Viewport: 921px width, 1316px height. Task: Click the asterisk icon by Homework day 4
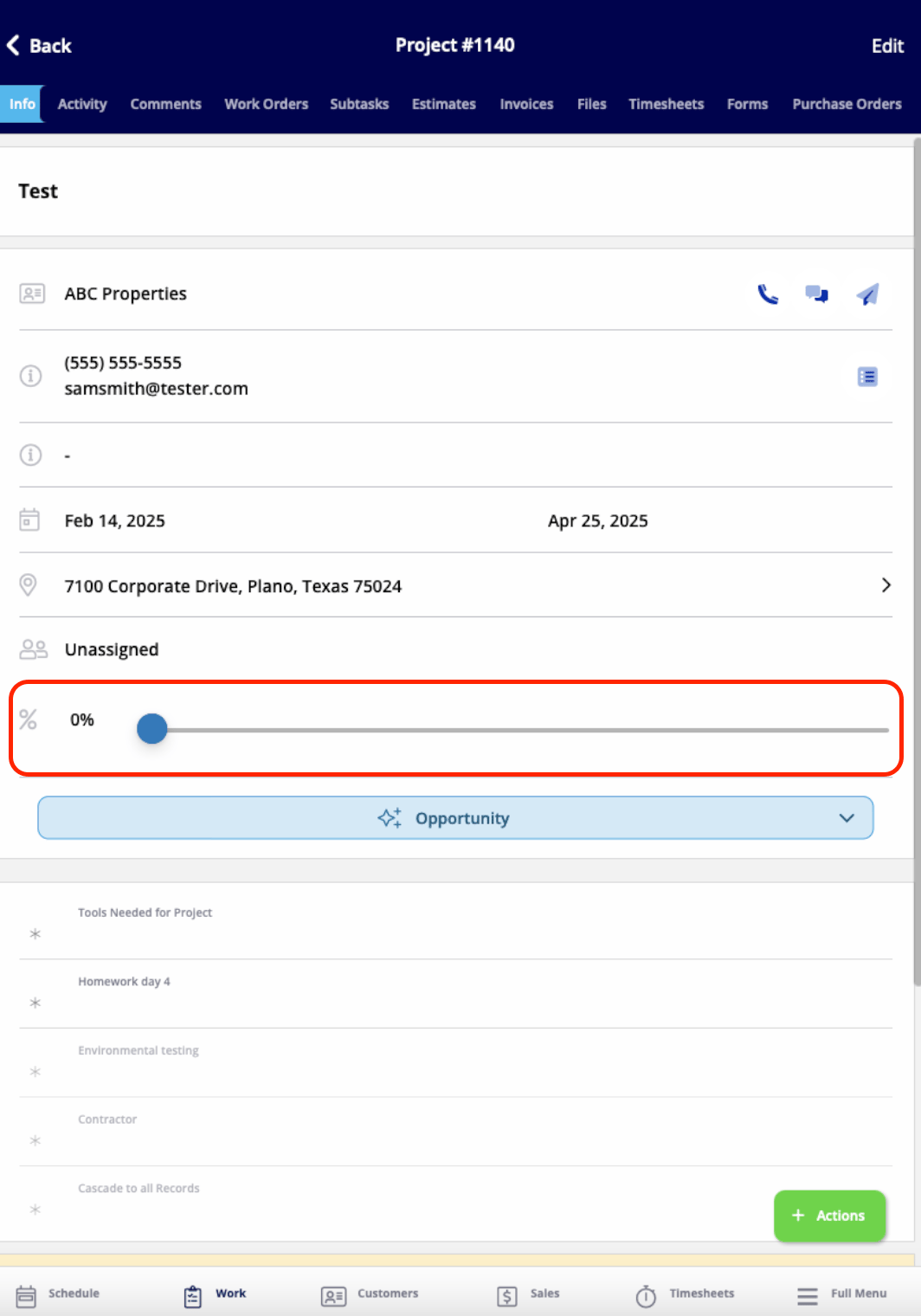click(x=35, y=1003)
